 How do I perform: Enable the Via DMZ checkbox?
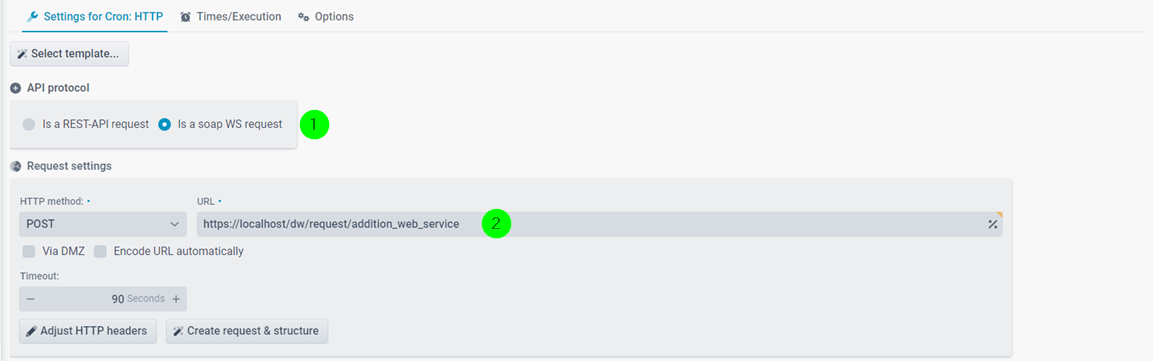click(x=29, y=251)
